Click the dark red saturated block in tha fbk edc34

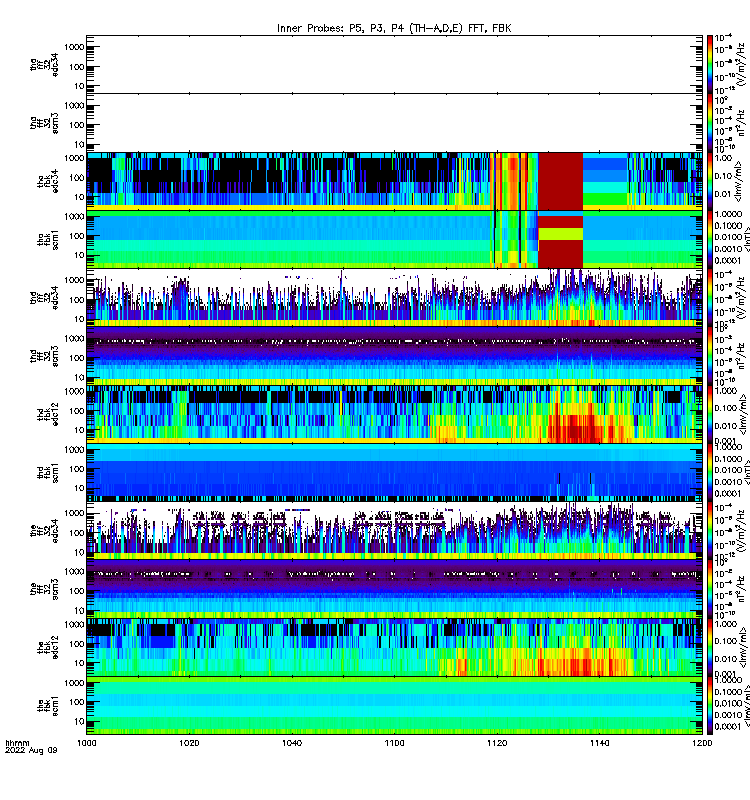click(x=561, y=181)
